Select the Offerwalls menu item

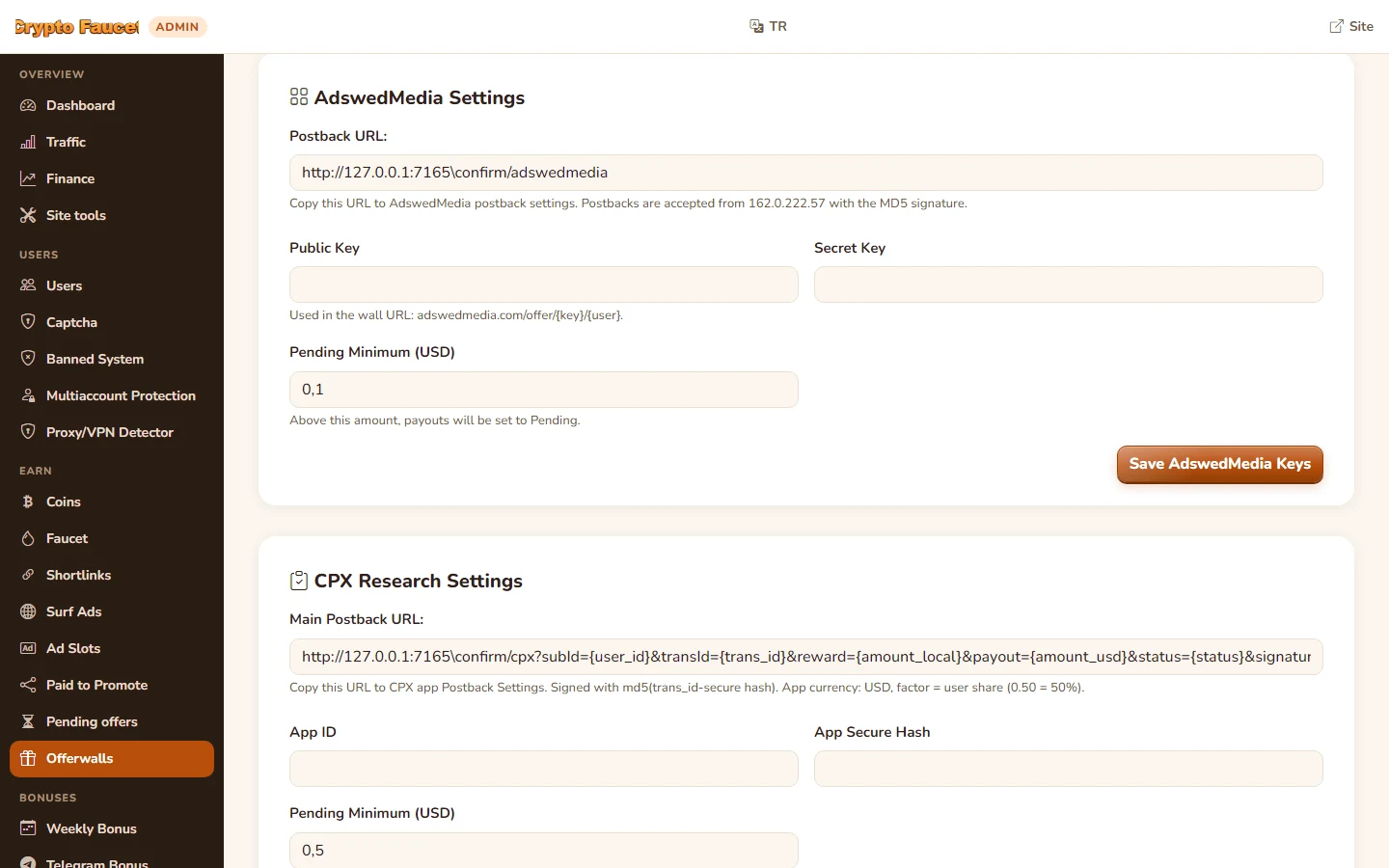tap(112, 758)
